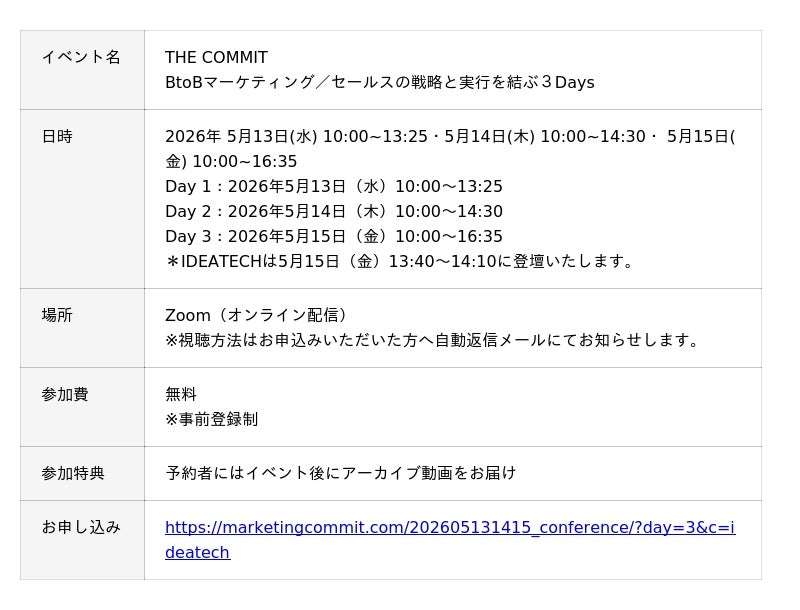Viewport: 800px width, 610px height.
Task: Click the イベント名 row header
Action: (81, 58)
